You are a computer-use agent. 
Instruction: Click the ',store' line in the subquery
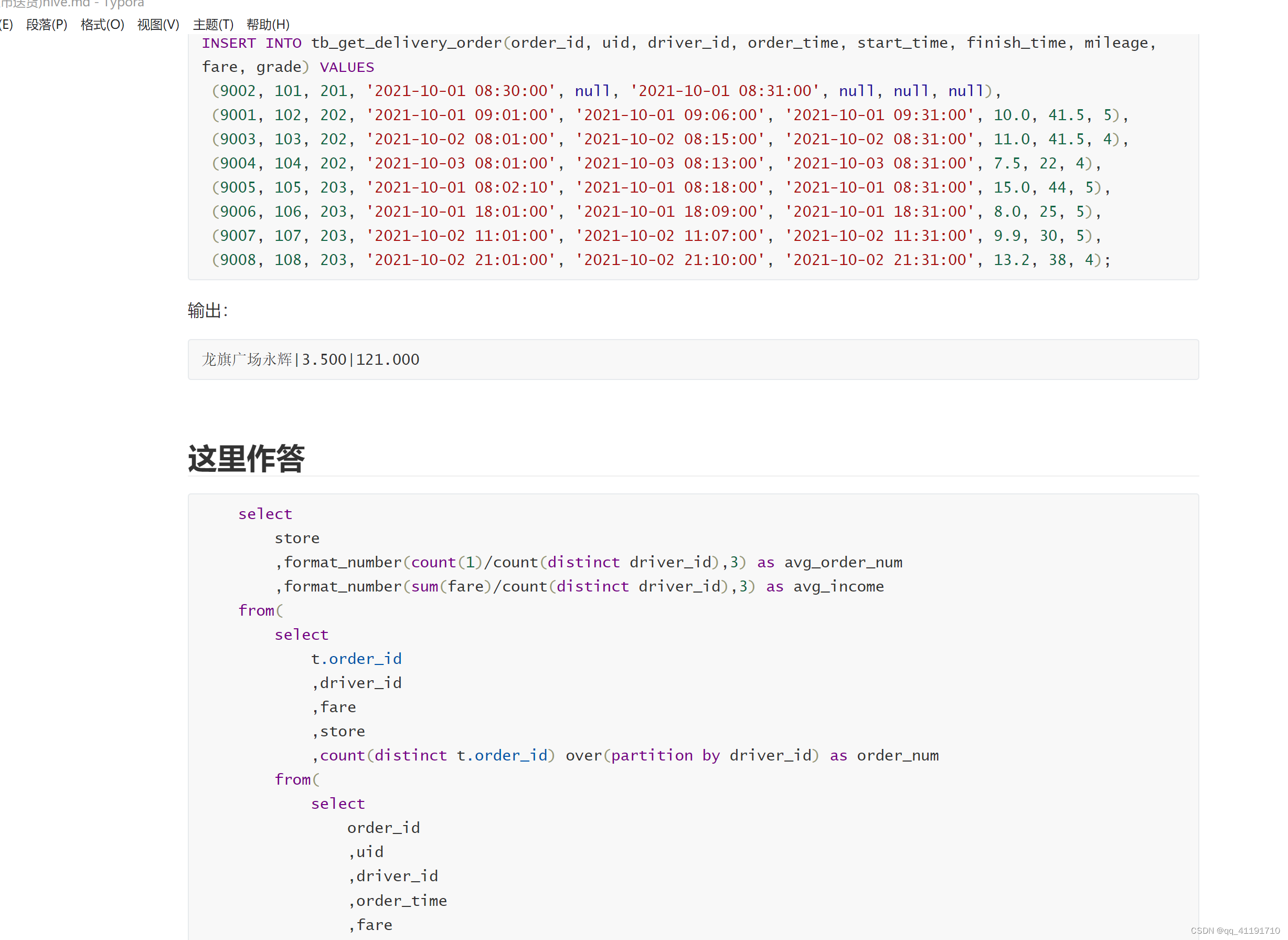[338, 731]
